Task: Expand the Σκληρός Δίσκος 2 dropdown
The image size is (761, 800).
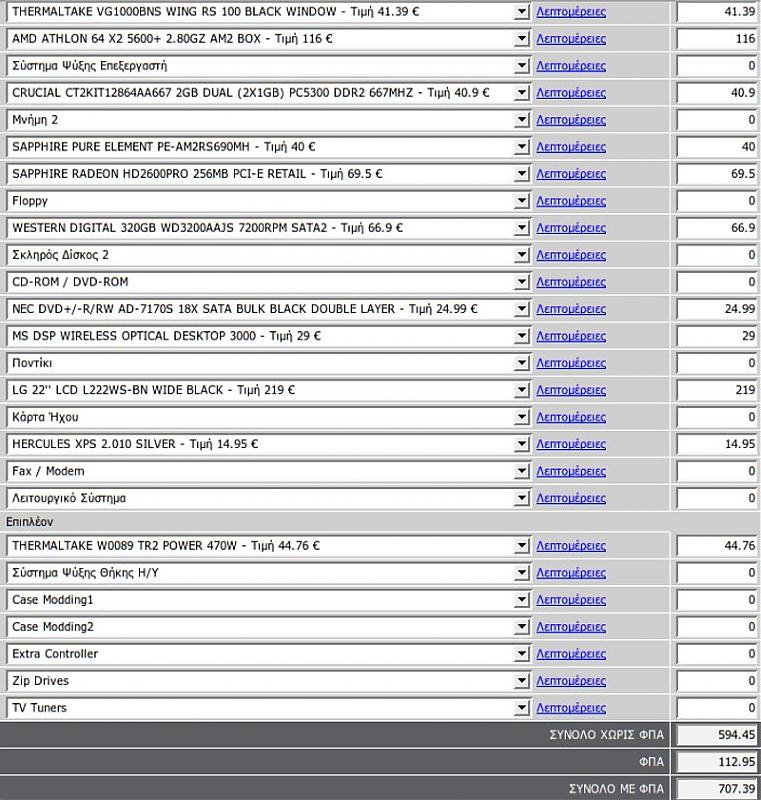Action: [268, 255]
